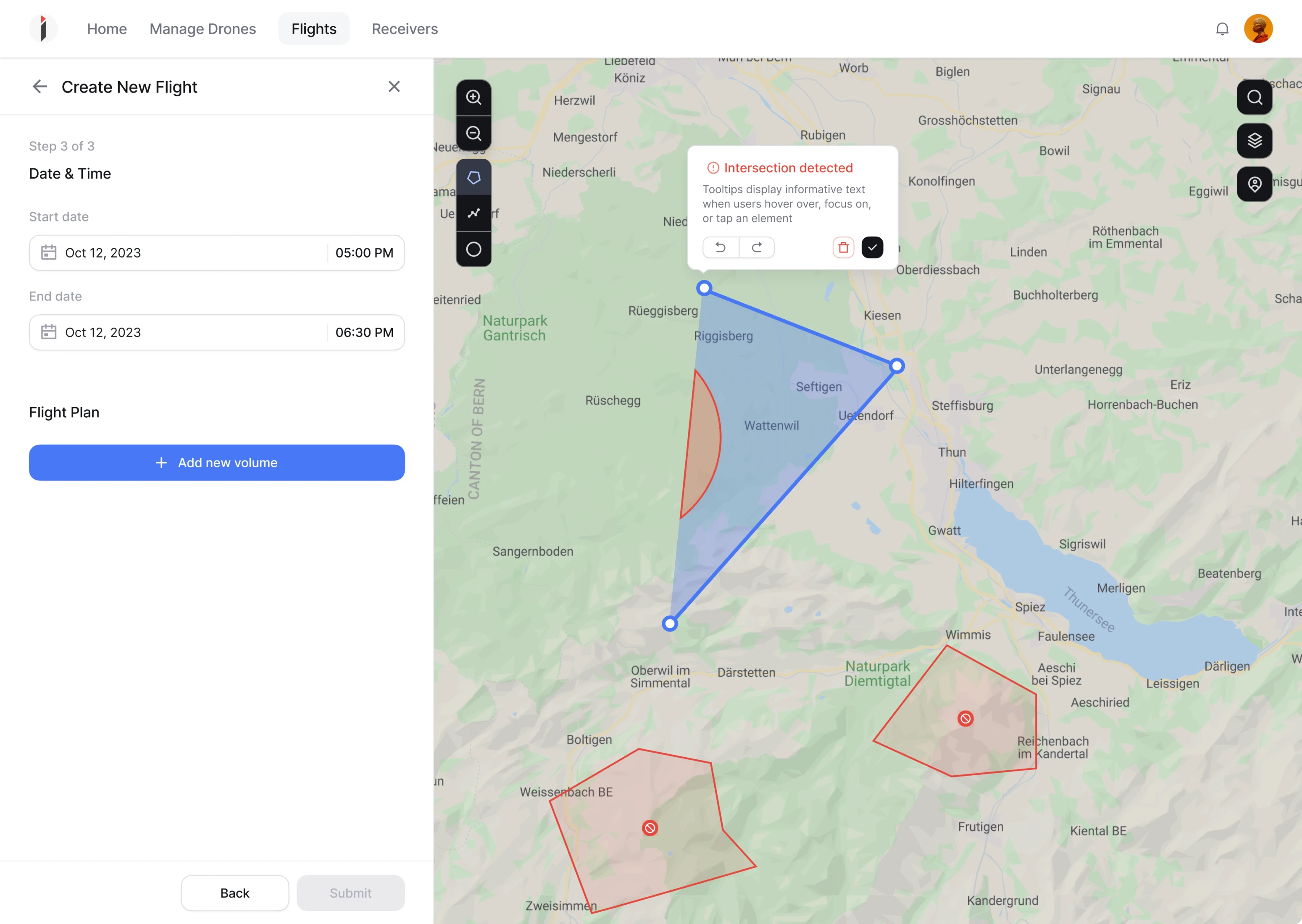This screenshot has height=924, width=1302.
Task: Click the map search icon
Action: pyautogui.click(x=1255, y=97)
